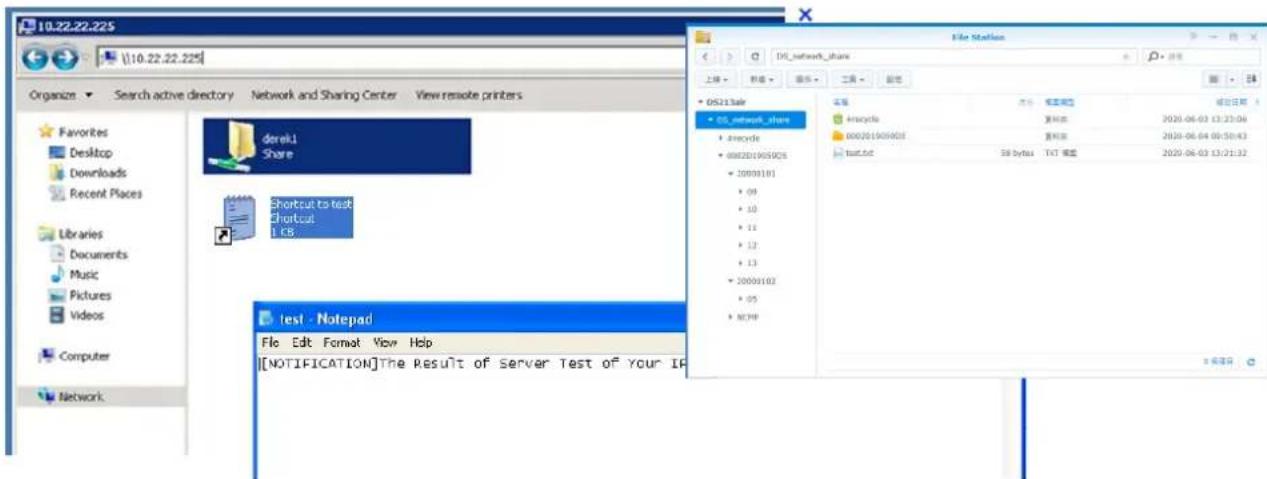Open first File Station toolbar dropdown (upload)
The width and height of the screenshot is (1267, 479).
(x=716, y=78)
